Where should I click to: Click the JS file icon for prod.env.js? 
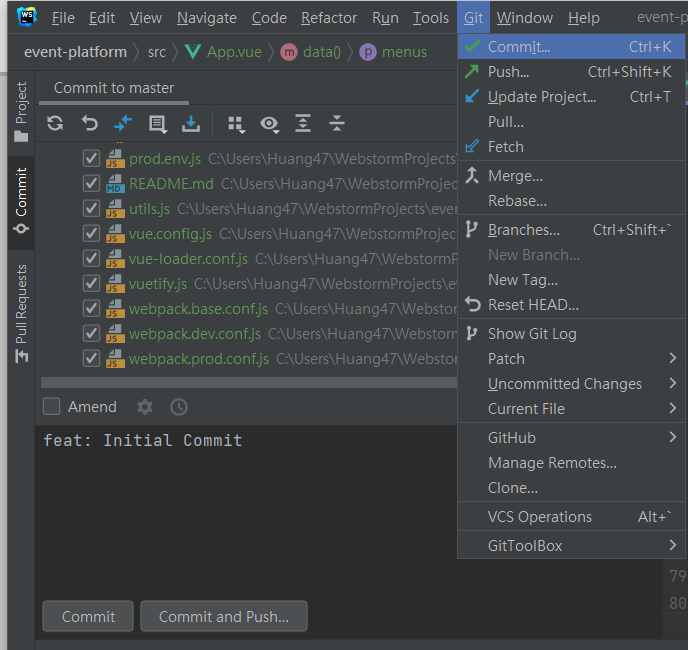(x=115, y=159)
